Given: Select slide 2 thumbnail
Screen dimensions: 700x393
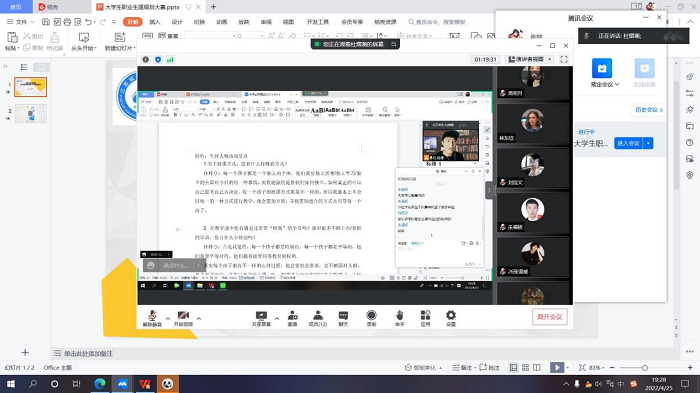Looking at the screenshot, I should click(30, 113).
